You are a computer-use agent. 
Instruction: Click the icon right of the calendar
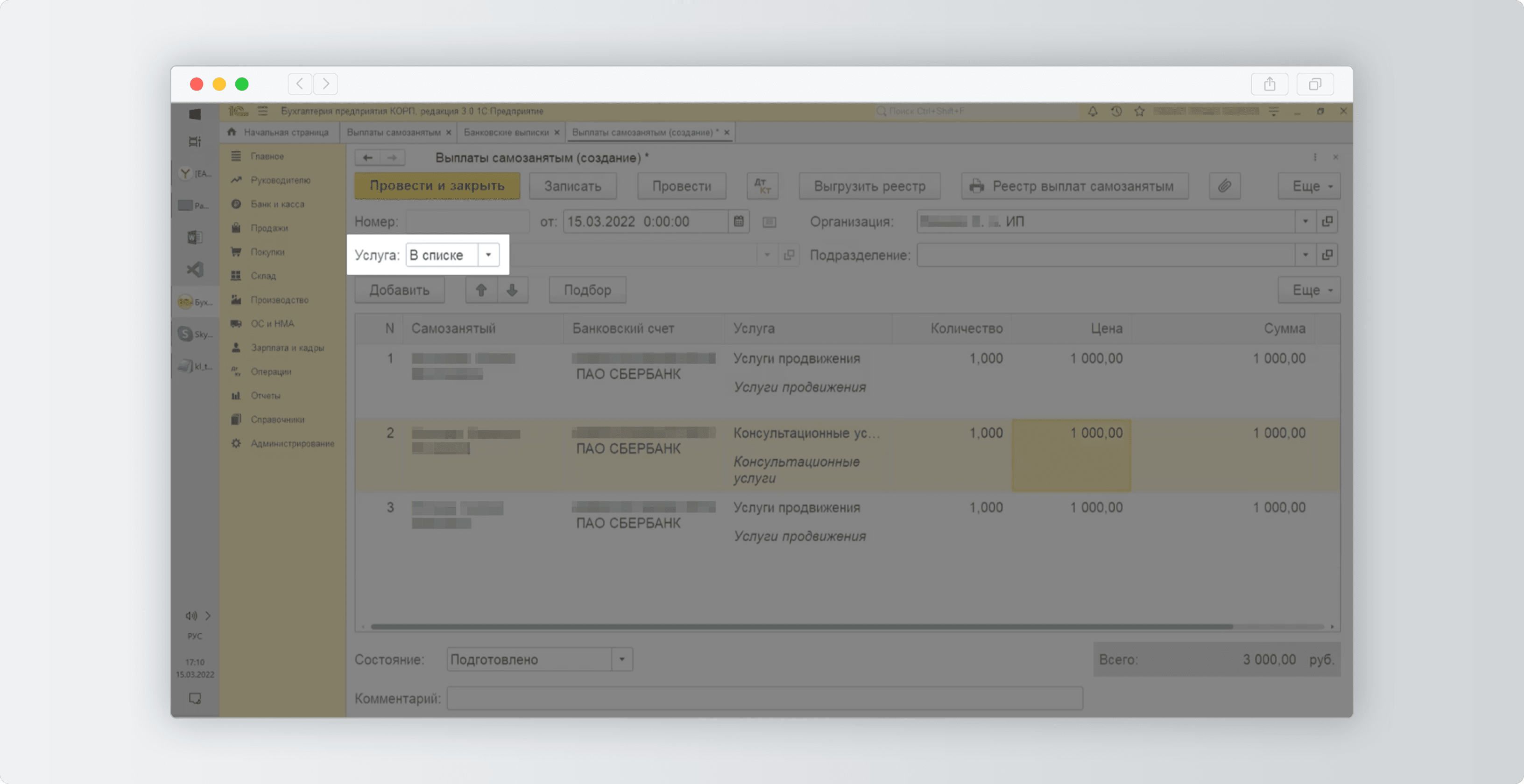769,222
